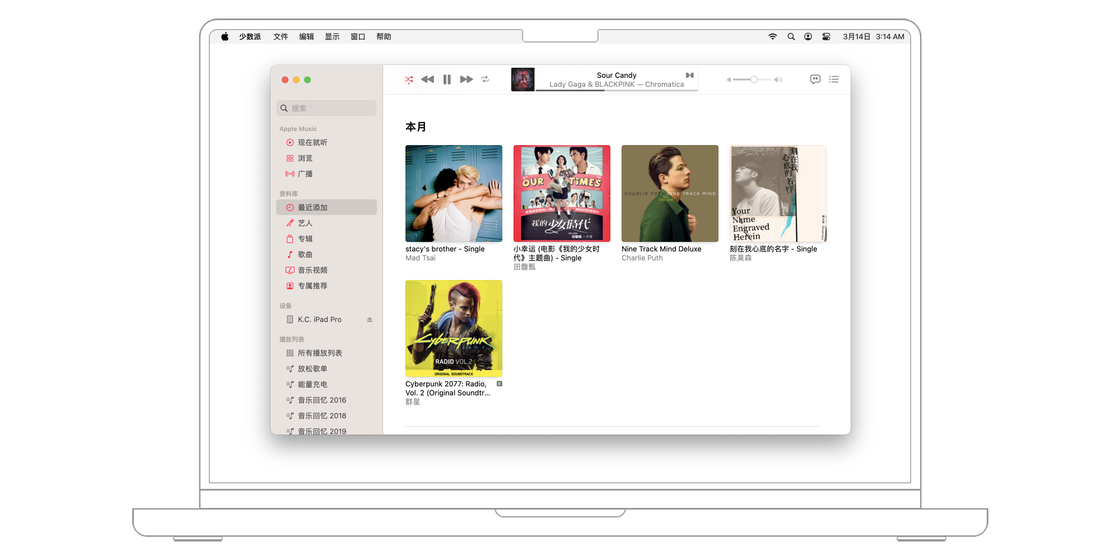Open the Apple menu
Screen dimensions: 1120x560
224,36
